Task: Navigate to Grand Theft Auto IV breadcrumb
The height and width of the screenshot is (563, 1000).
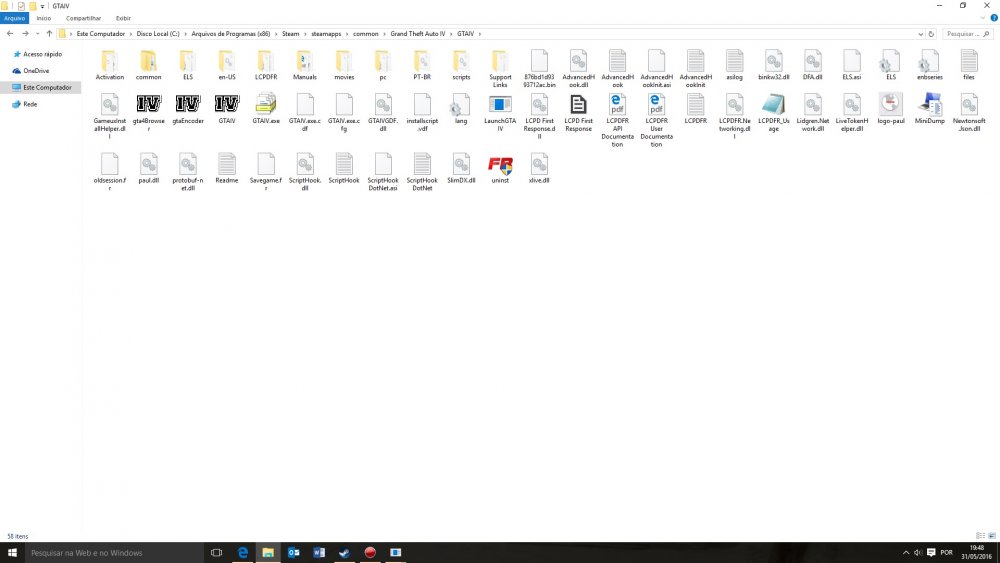Action: click(418, 34)
